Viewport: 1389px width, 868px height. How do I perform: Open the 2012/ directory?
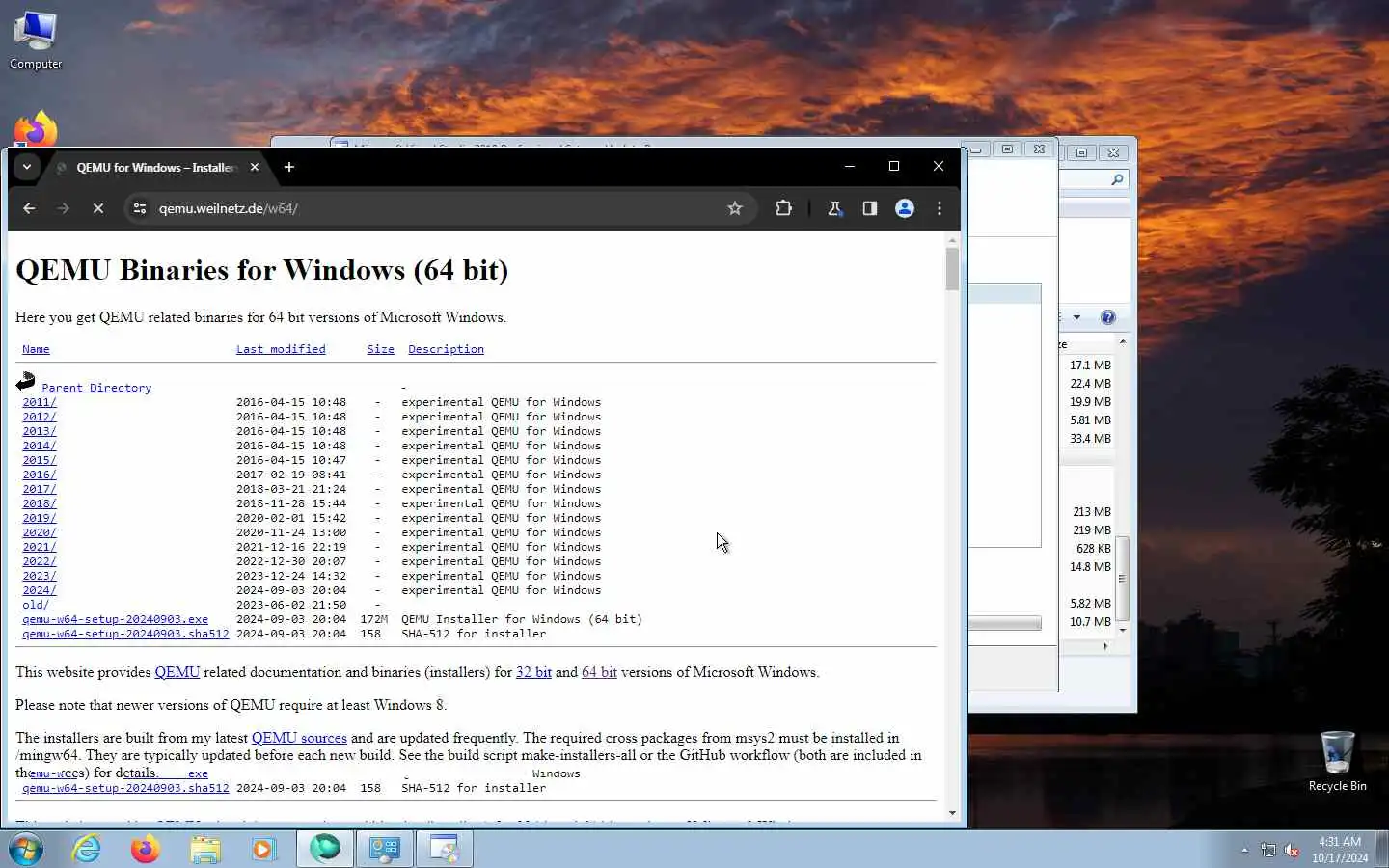(40, 417)
